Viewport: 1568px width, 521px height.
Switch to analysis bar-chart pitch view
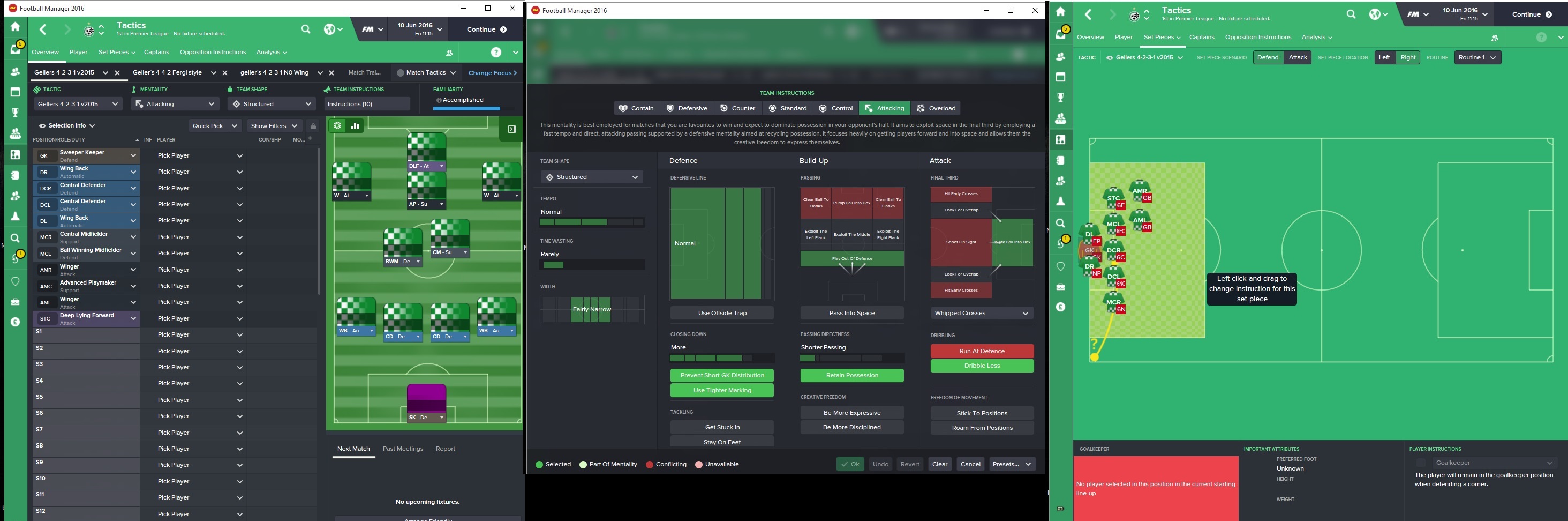(356, 125)
